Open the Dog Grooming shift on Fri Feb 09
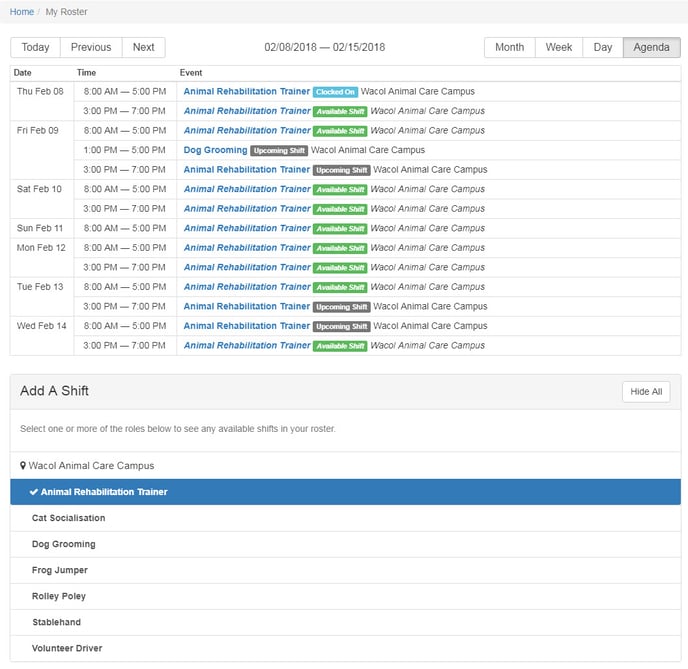Image resolution: width=688 pixels, height=669 pixels. point(215,150)
